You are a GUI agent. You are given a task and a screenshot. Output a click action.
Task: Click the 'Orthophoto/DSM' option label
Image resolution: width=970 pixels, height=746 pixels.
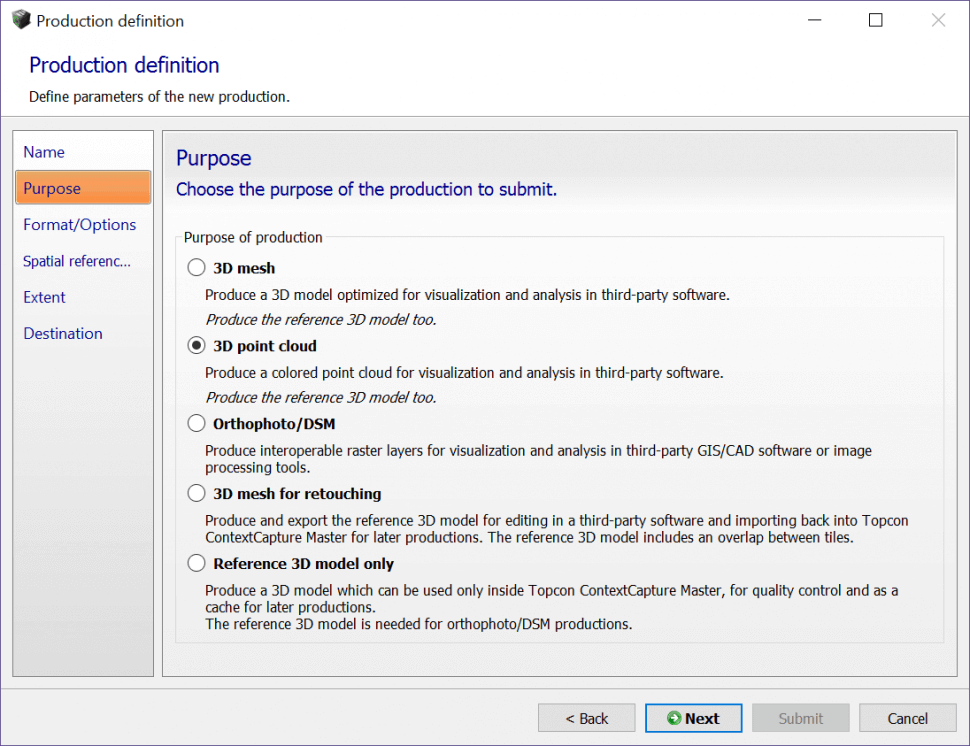[274, 424]
